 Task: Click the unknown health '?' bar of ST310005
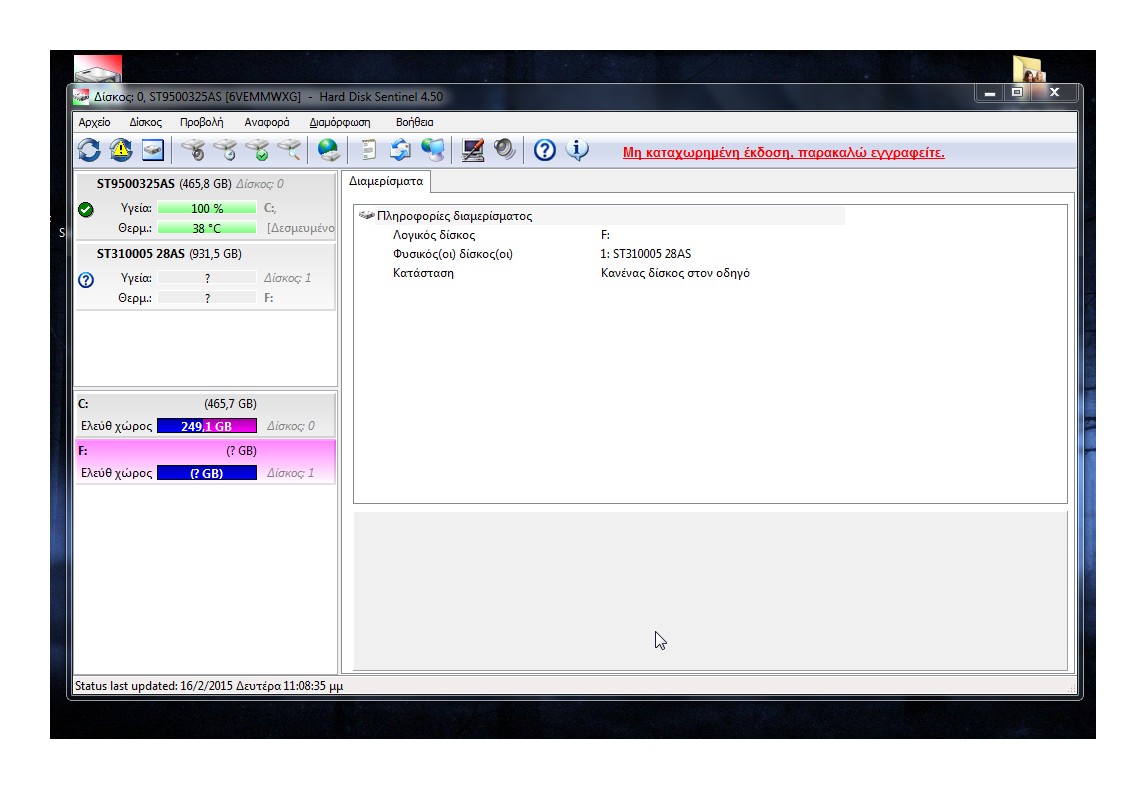coord(207,278)
